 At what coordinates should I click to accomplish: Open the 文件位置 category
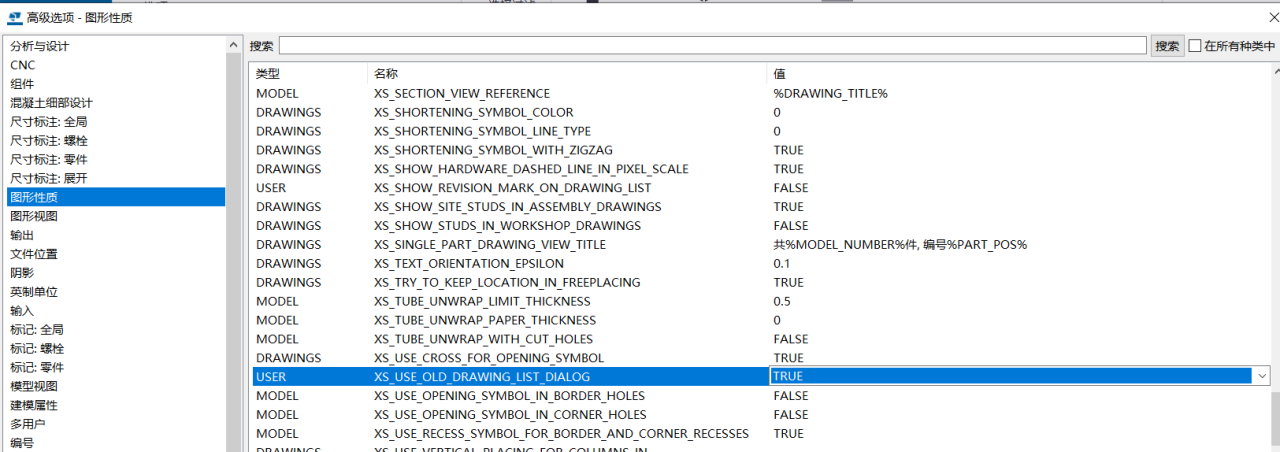[34, 254]
